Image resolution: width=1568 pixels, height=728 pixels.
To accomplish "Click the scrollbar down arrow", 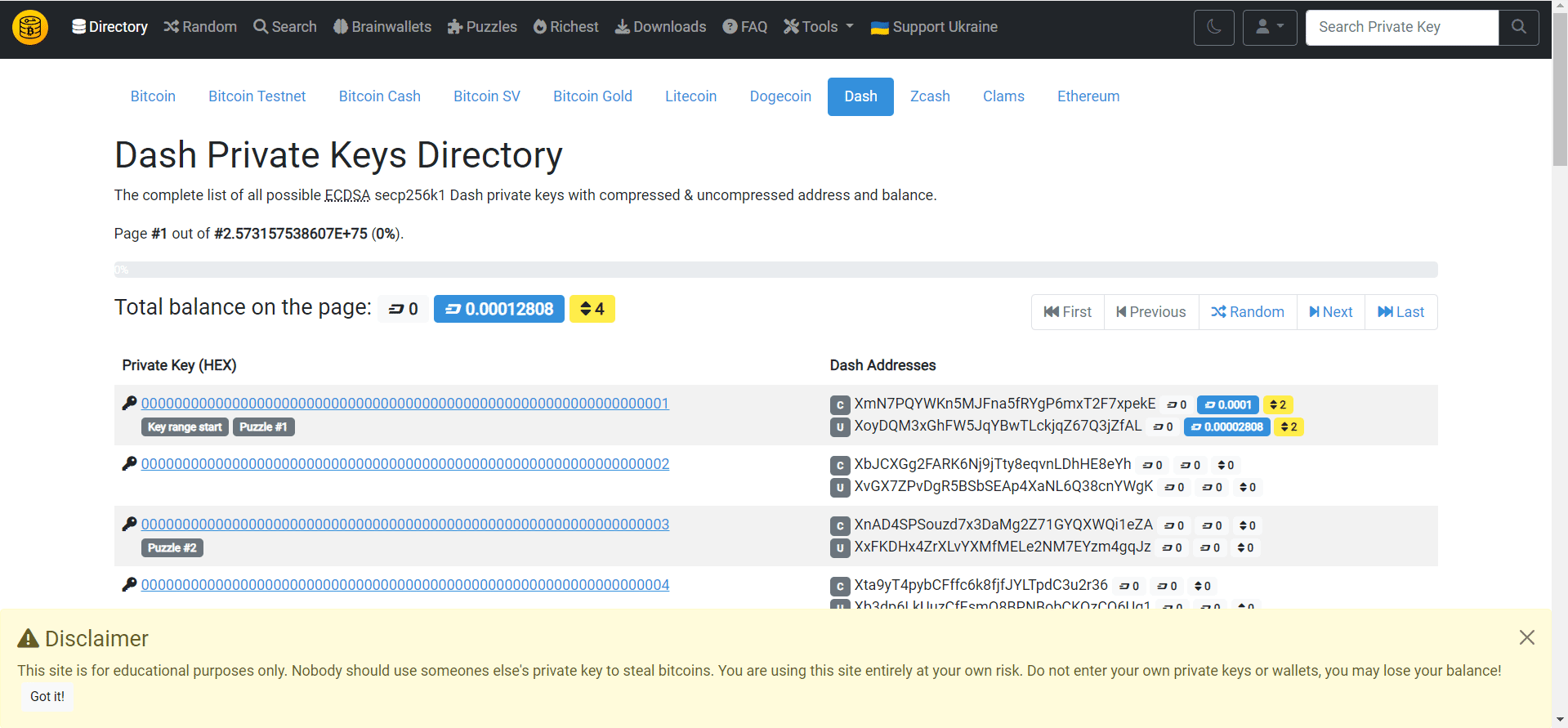I will click(1560, 721).
